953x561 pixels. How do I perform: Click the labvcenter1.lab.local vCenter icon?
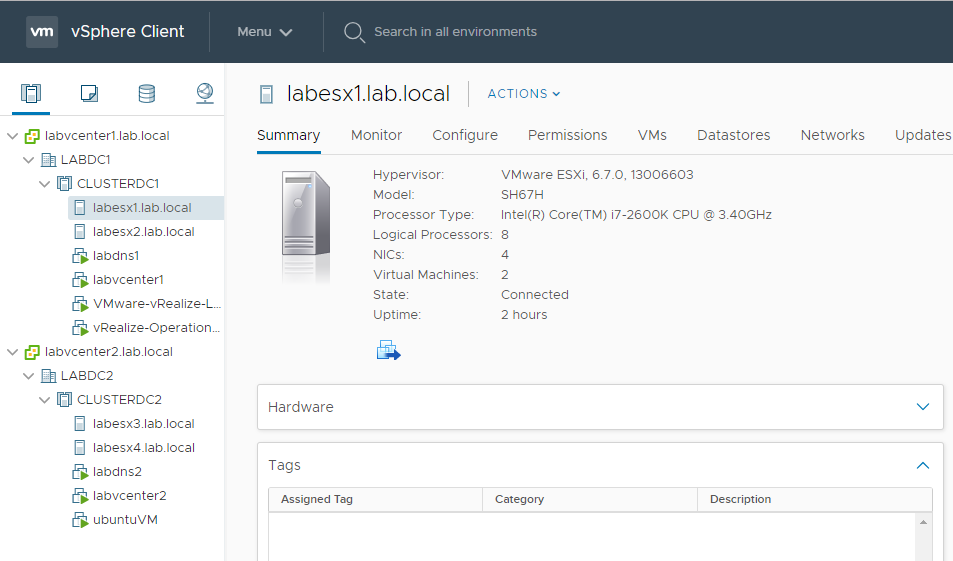32,136
